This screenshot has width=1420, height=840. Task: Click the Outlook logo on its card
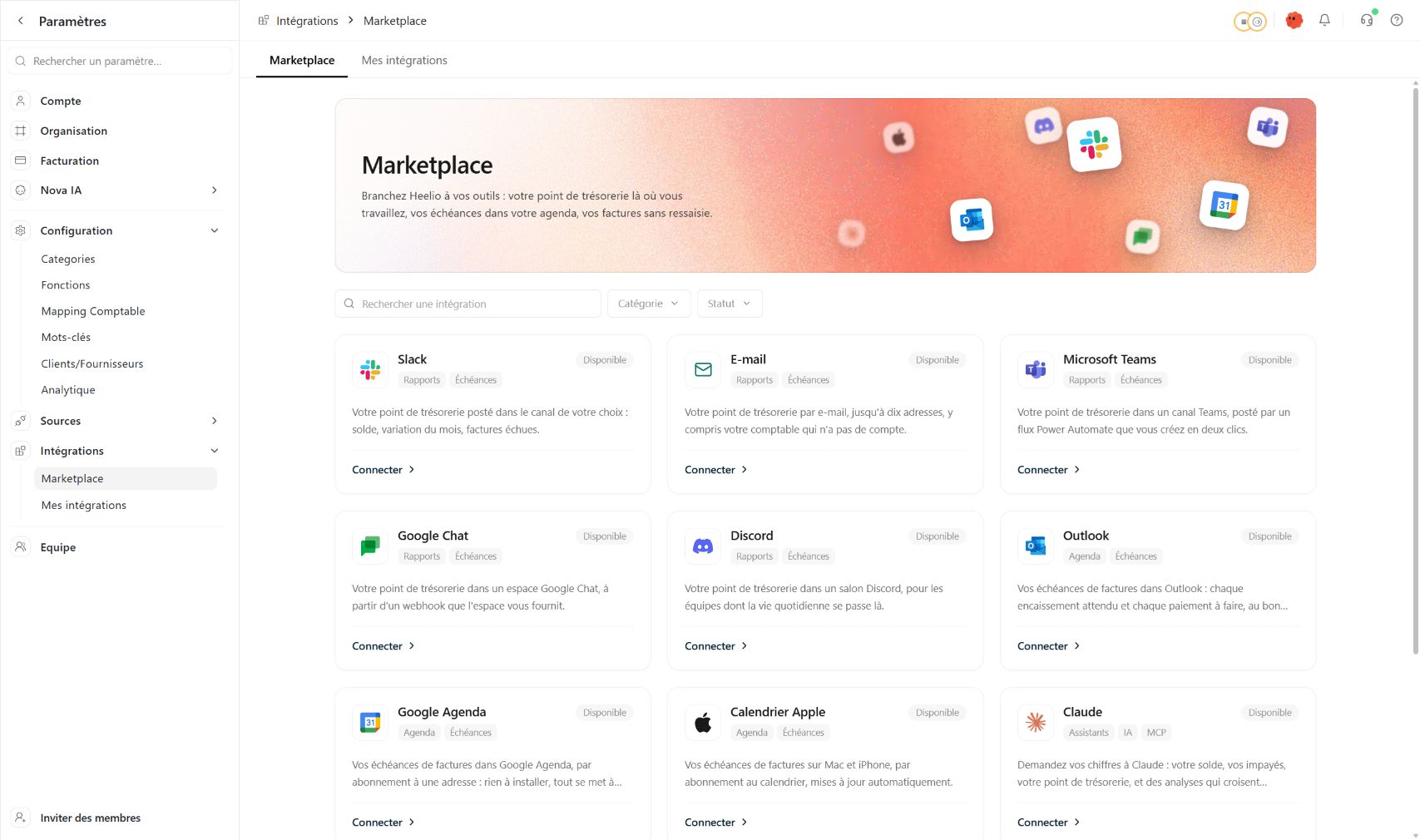(1036, 546)
